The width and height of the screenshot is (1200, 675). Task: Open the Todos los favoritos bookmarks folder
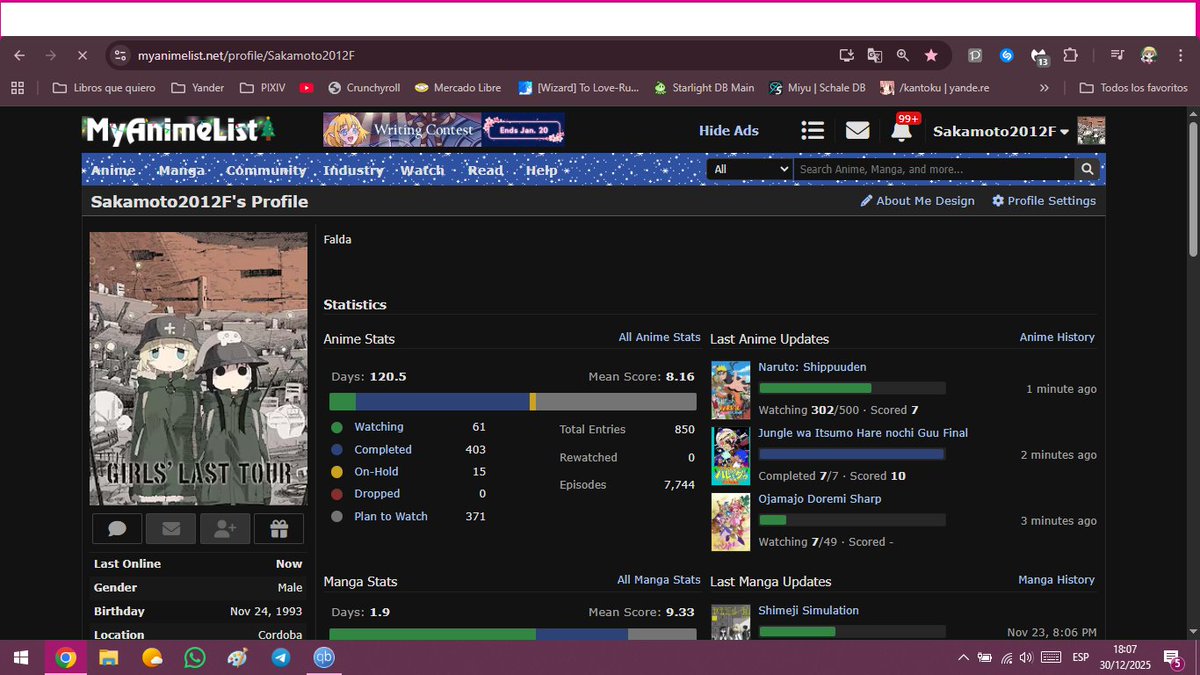tap(1134, 88)
